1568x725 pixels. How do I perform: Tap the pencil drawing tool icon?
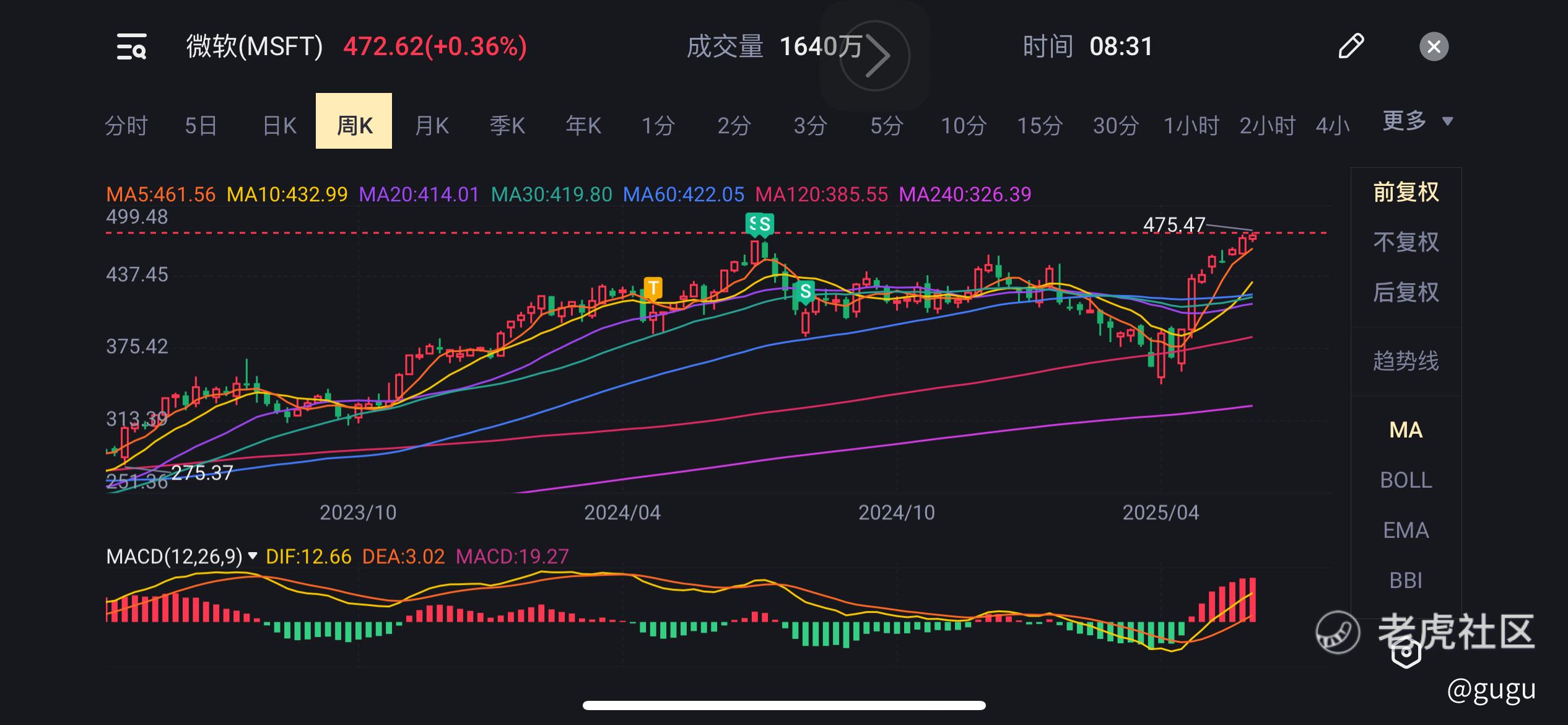pos(1351,46)
